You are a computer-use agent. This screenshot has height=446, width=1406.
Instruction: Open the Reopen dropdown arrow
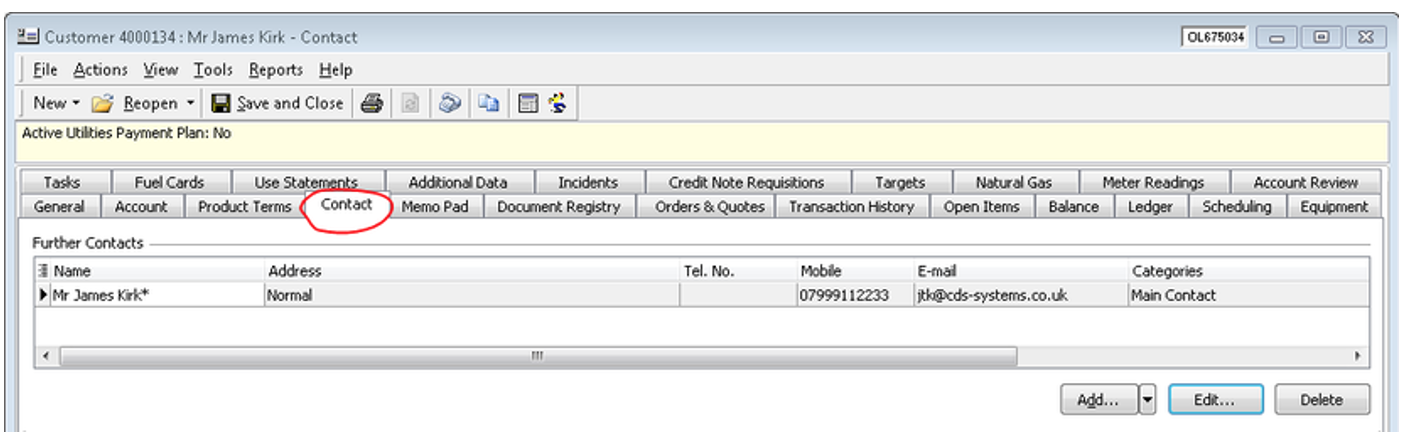(190, 104)
